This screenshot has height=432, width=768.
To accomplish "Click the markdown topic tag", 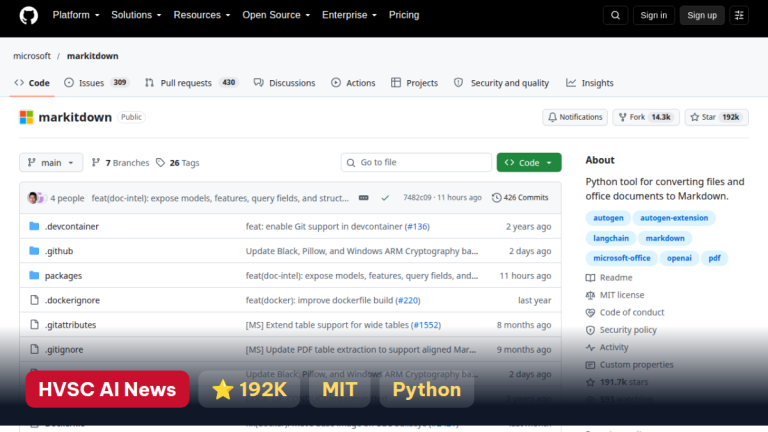I will [665, 238].
